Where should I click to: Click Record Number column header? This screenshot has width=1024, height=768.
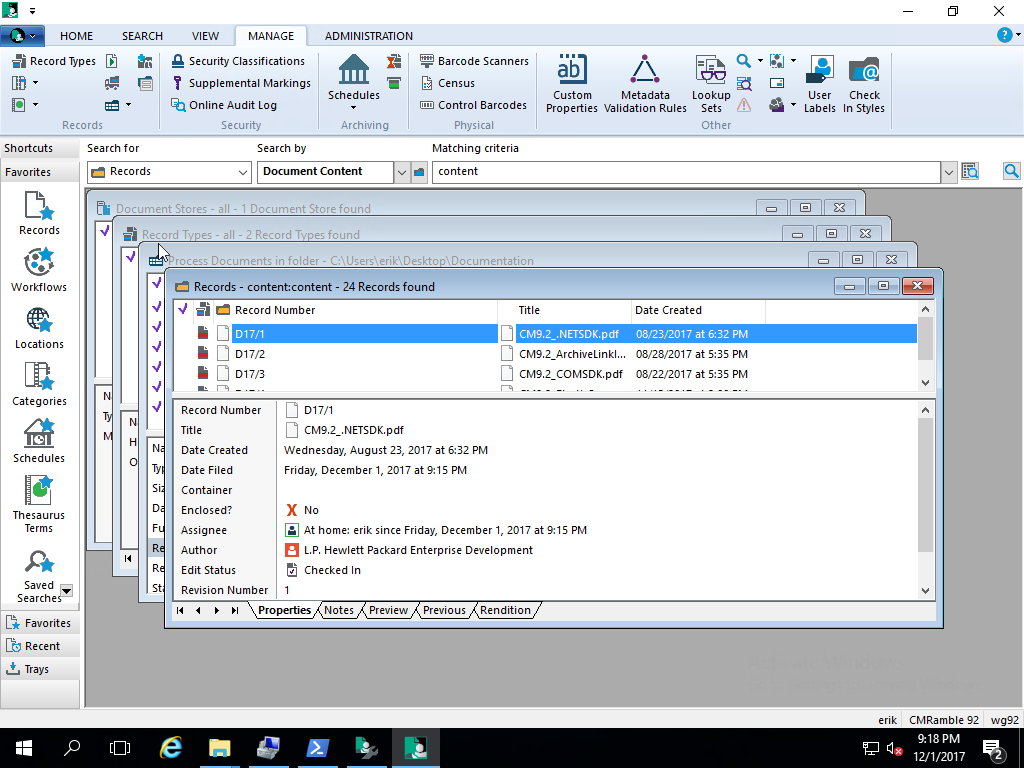point(275,310)
